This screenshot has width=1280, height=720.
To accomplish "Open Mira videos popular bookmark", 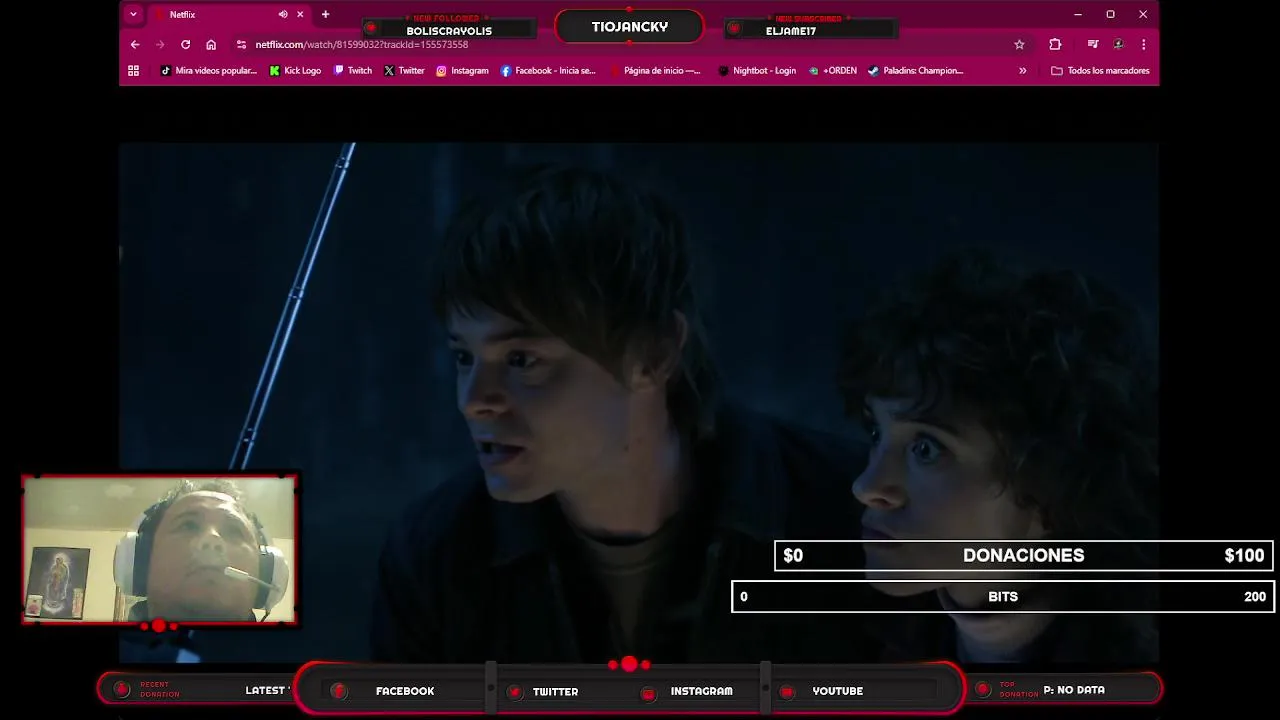I will 209,71.
